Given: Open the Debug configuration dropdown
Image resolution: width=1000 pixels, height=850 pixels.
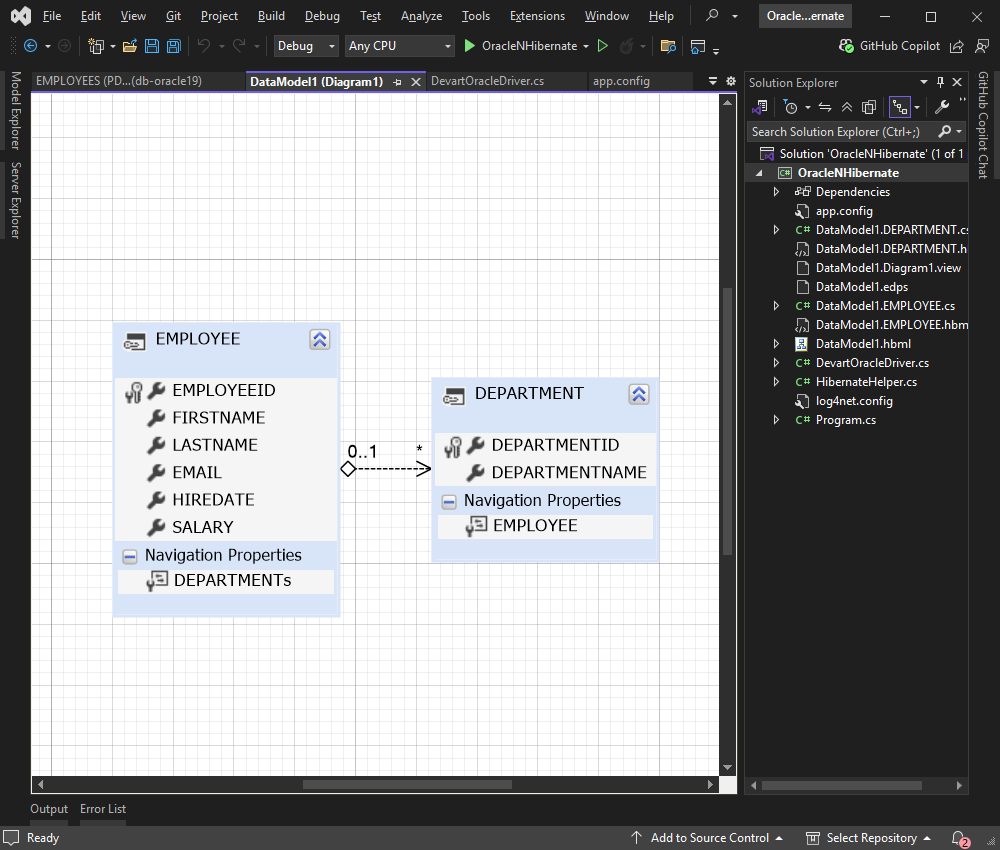Looking at the screenshot, I should (x=305, y=45).
